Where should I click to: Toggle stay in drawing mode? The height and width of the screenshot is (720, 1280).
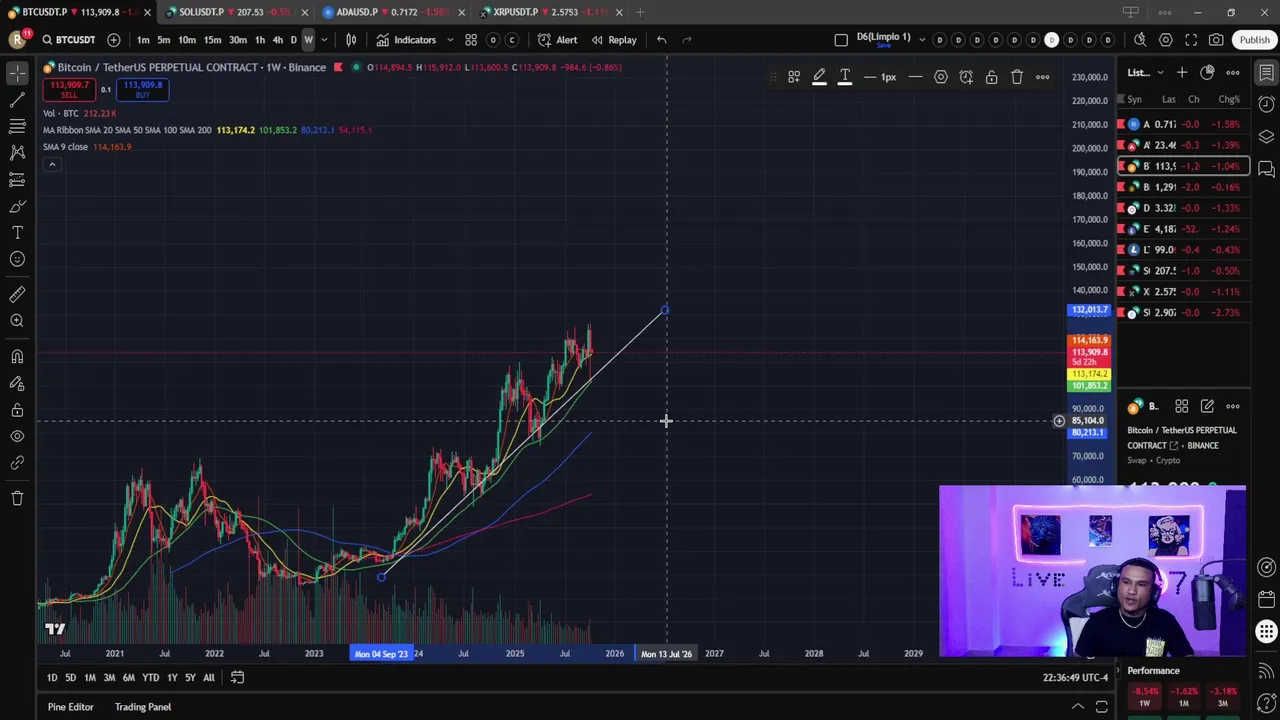coord(17,383)
